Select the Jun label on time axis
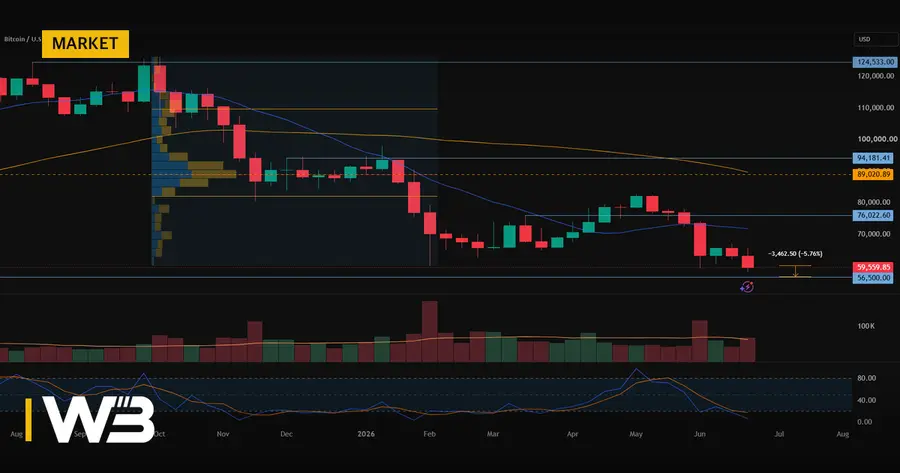The height and width of the screenshot is (473, 900). click(x=699, y=434)
